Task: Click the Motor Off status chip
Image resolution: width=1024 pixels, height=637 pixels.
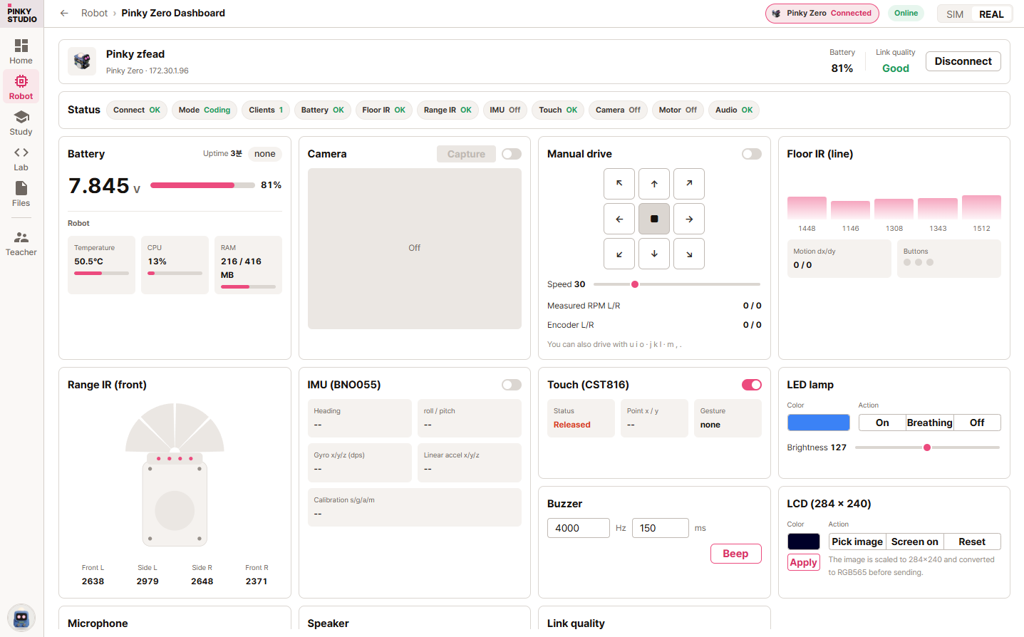Action: [678, 110]
